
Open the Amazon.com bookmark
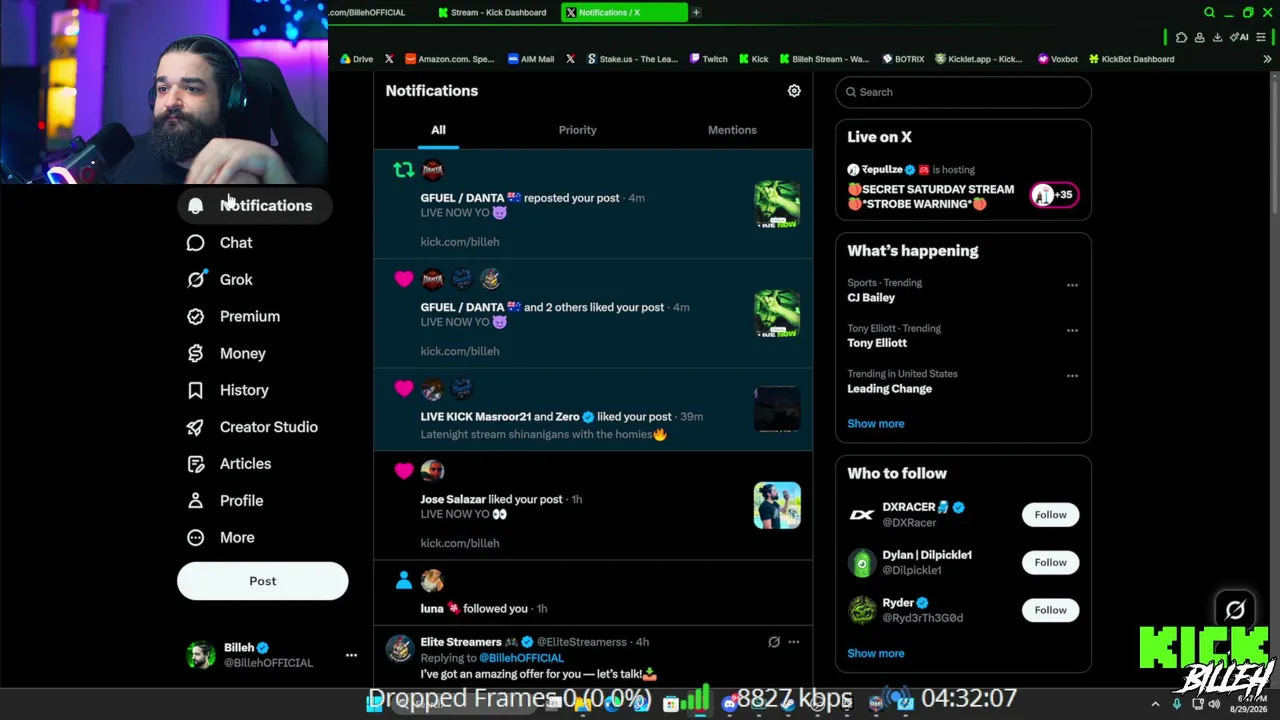click(449, 59)
